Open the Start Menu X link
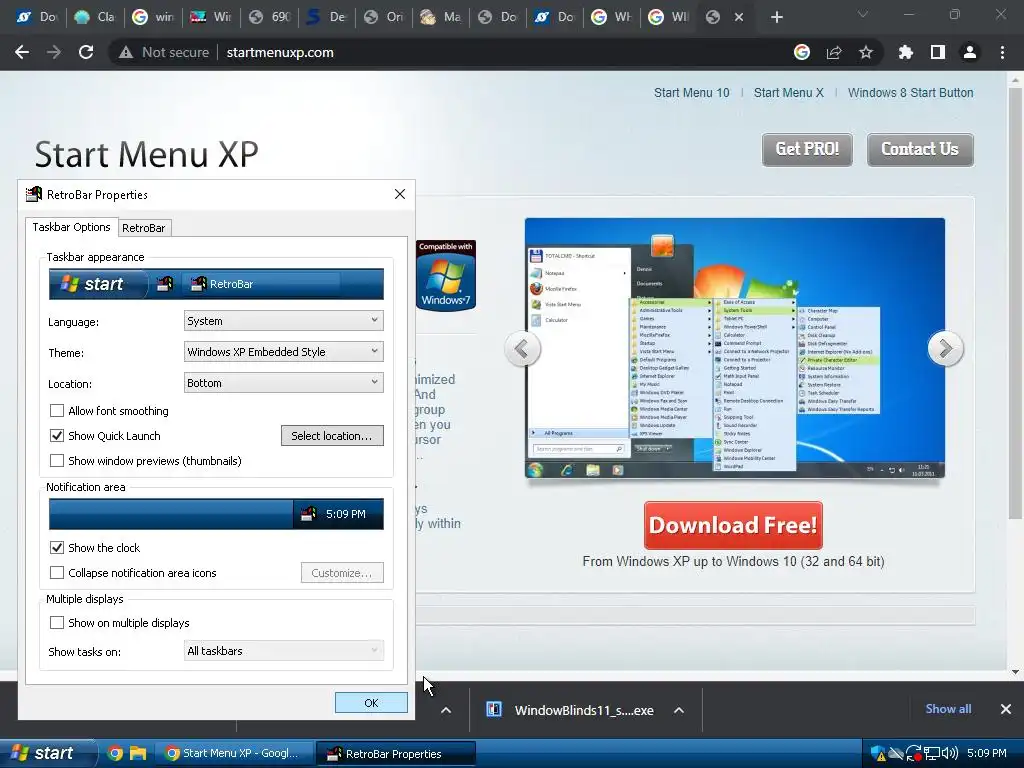Screen dimensions: 1024x768 click(788, 93)
